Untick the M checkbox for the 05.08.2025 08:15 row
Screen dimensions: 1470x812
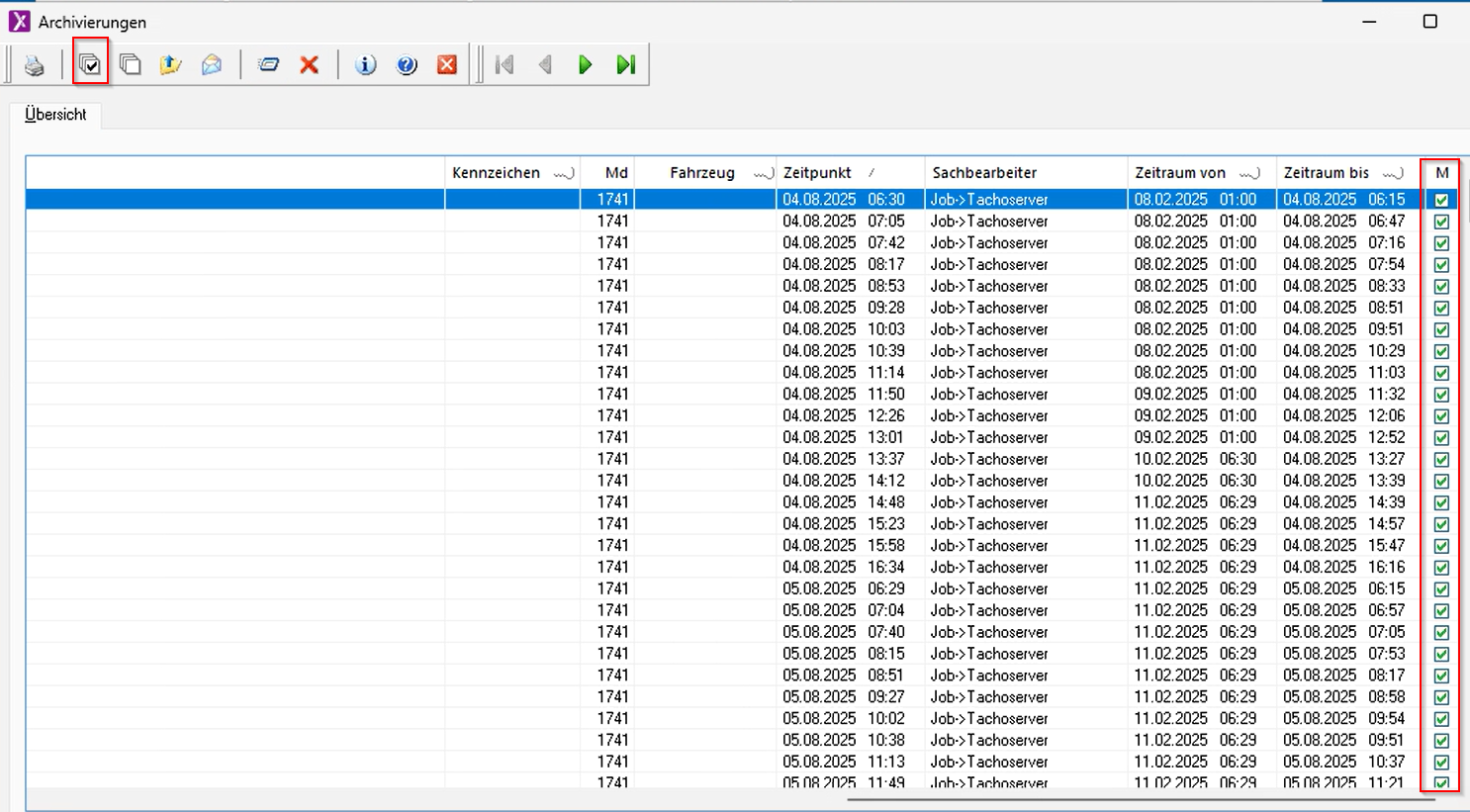(1441, 654)
